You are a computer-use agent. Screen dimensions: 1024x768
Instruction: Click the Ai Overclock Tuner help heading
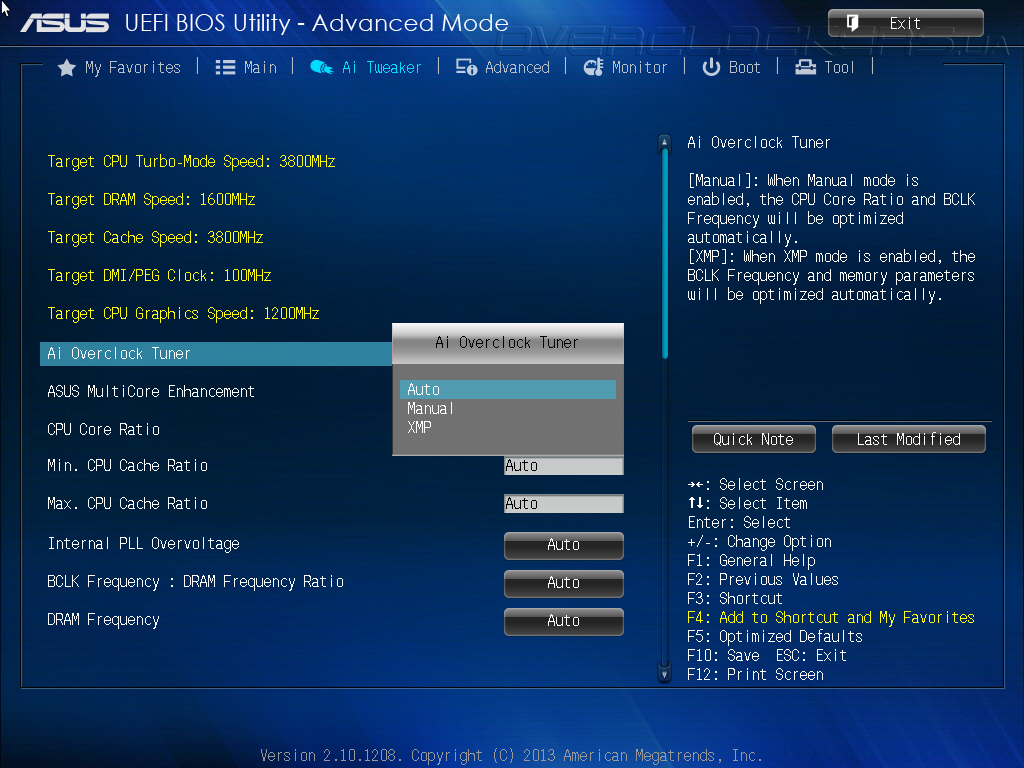click(759, 143)
